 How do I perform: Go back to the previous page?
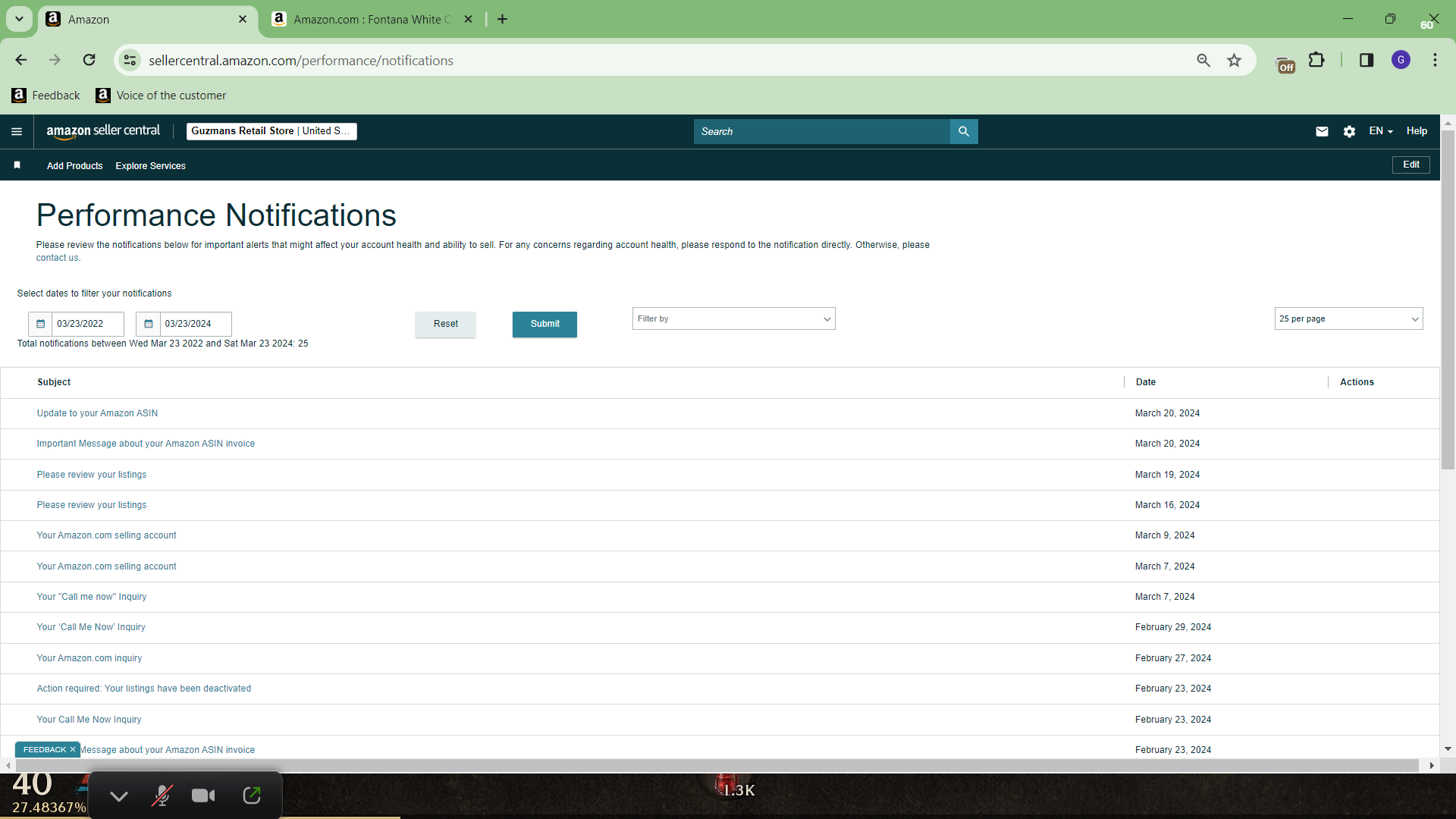click(x=21, y=60)
